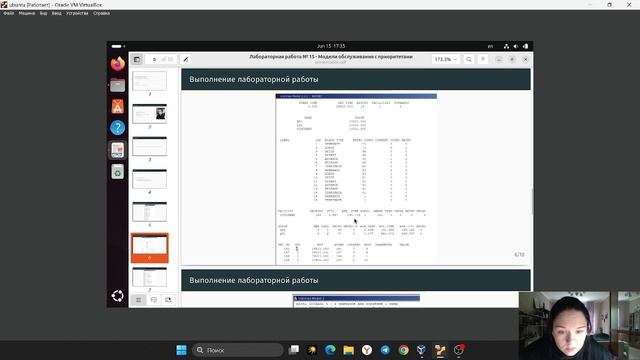Switch sidebar to thumbnails view
This screenshot has height=360, width=640.
point(139,300)
